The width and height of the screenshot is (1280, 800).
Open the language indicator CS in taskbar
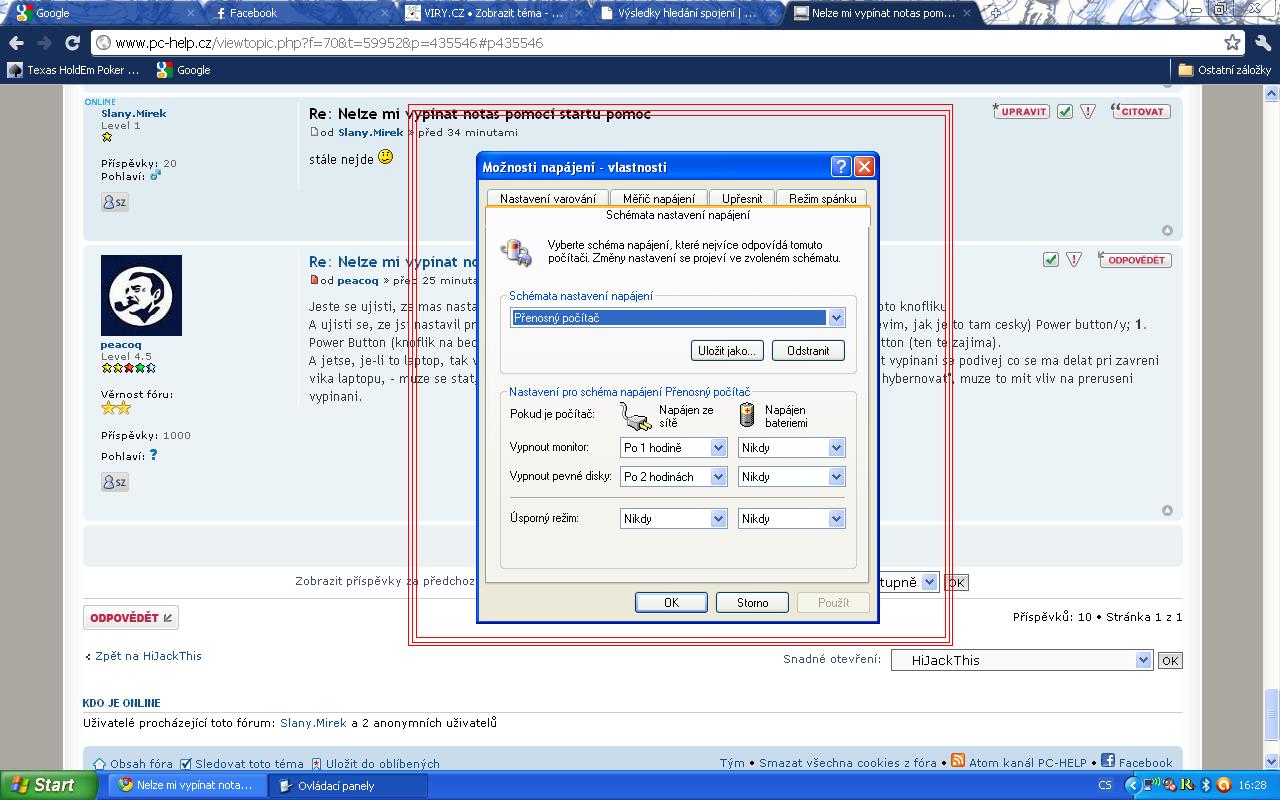pos(1105,785)
